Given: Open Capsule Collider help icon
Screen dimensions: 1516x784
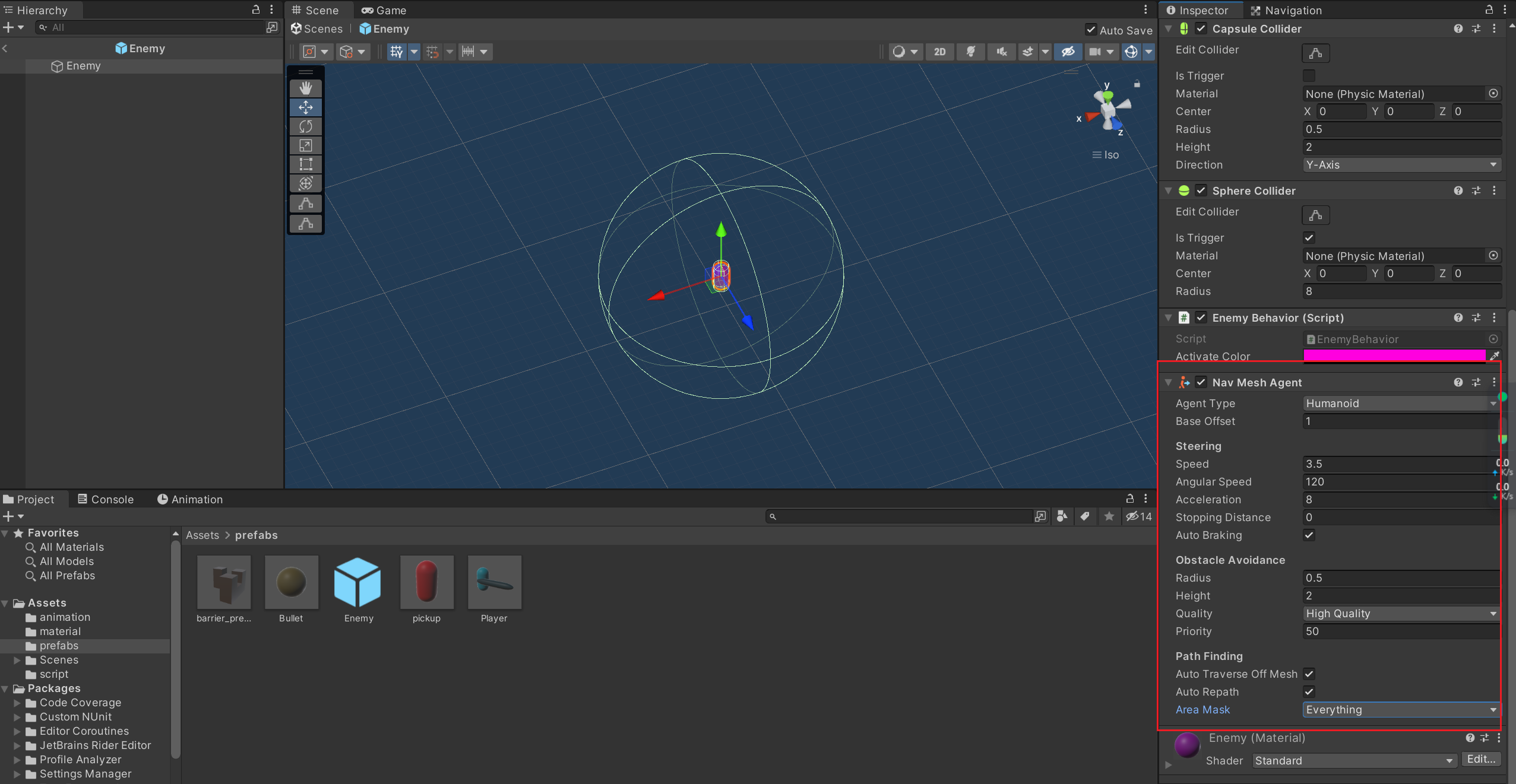Looking at the screenshot, I should [1458, 28].
